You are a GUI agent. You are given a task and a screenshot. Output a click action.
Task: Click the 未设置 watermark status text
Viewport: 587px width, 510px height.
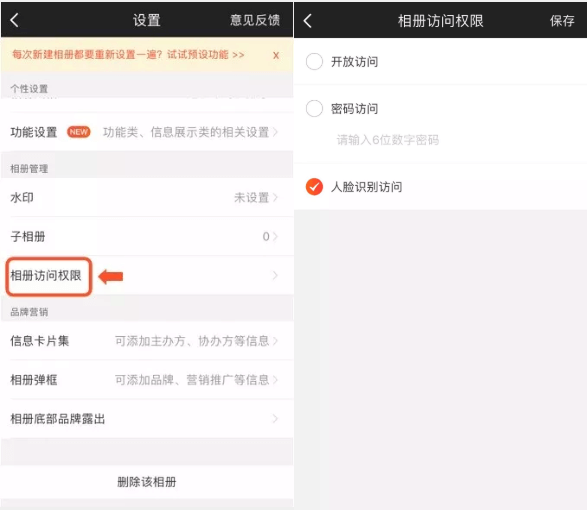point(252,197)
